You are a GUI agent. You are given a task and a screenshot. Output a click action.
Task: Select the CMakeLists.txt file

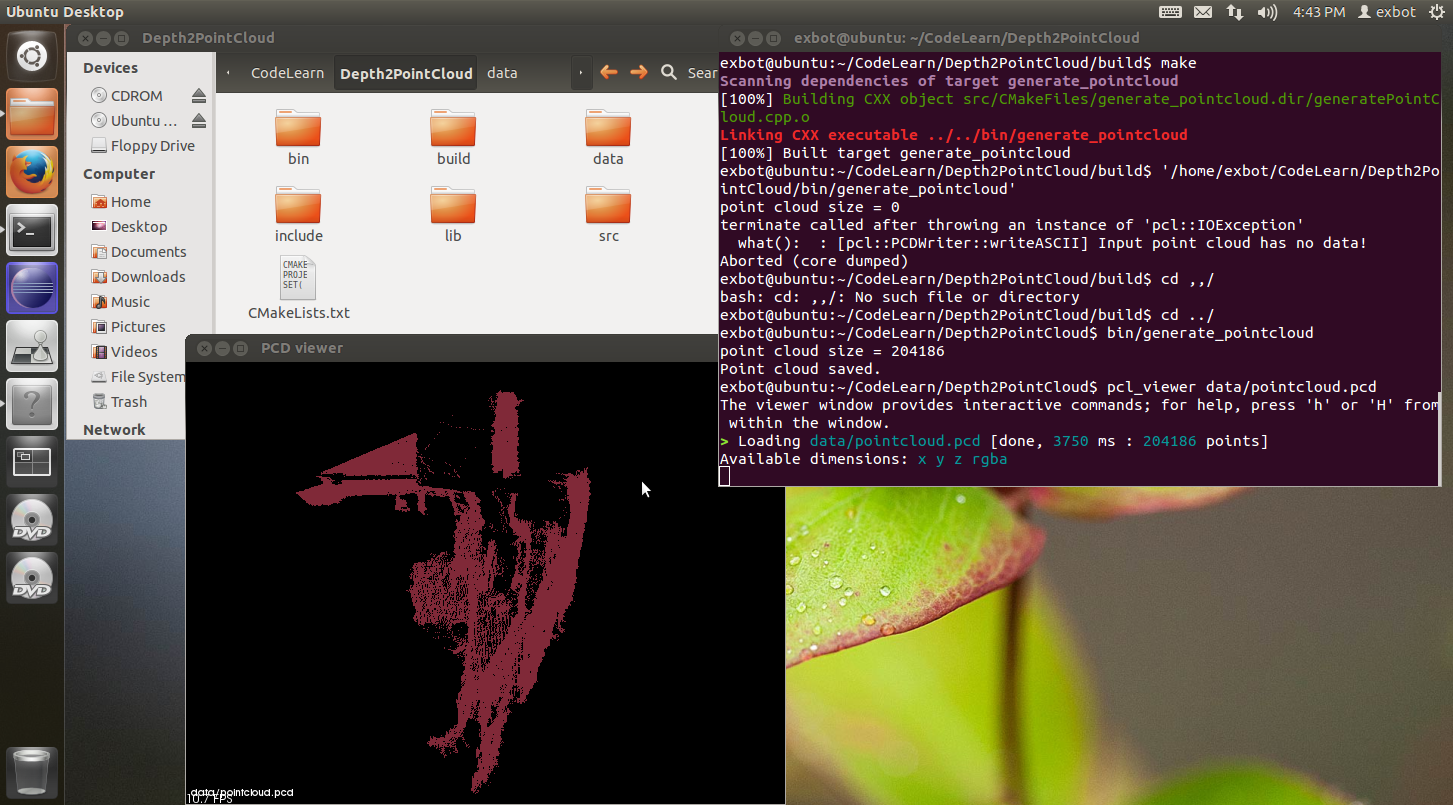click(299, 288)
